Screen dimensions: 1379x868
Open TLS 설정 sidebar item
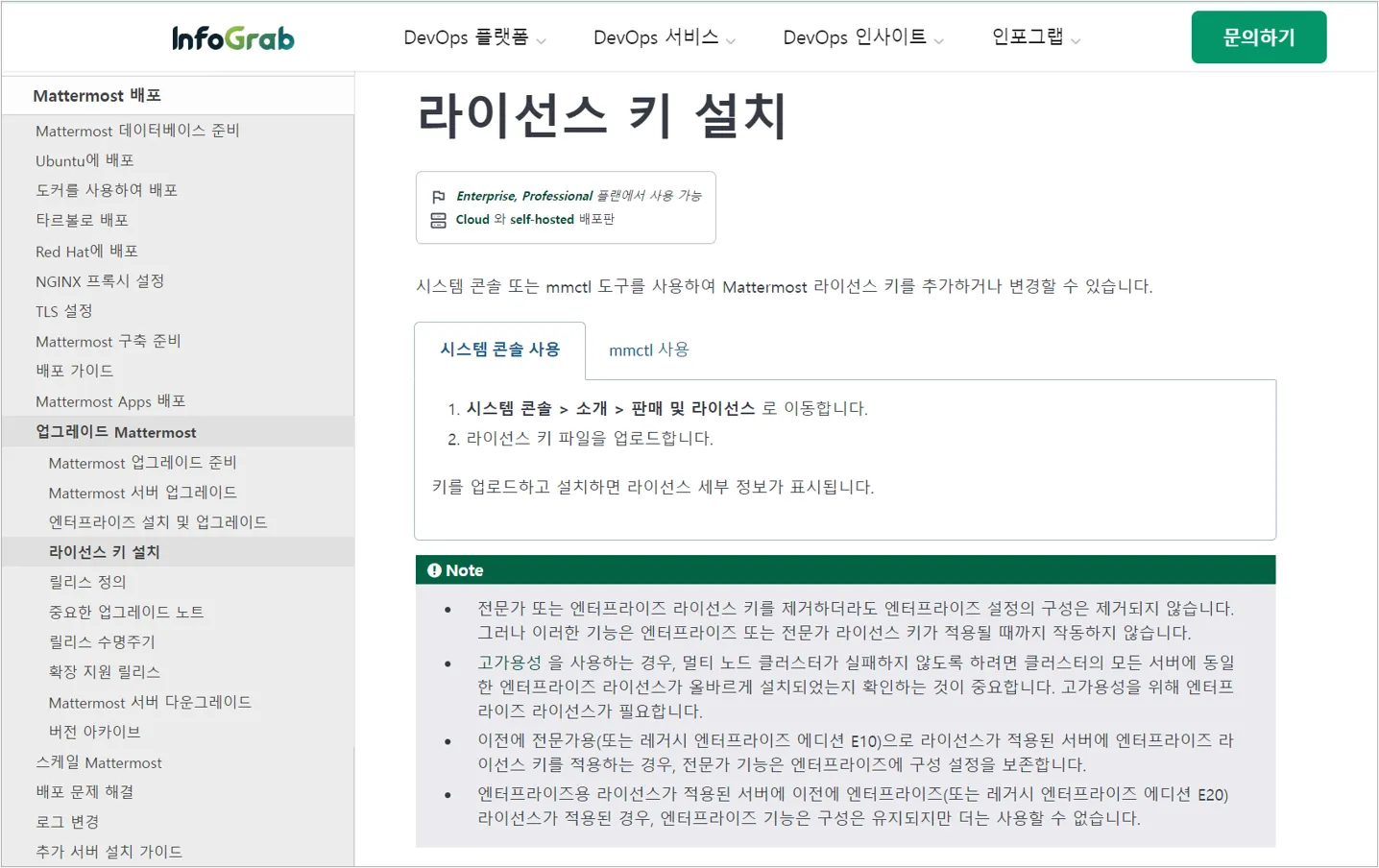tap(63, 311)
